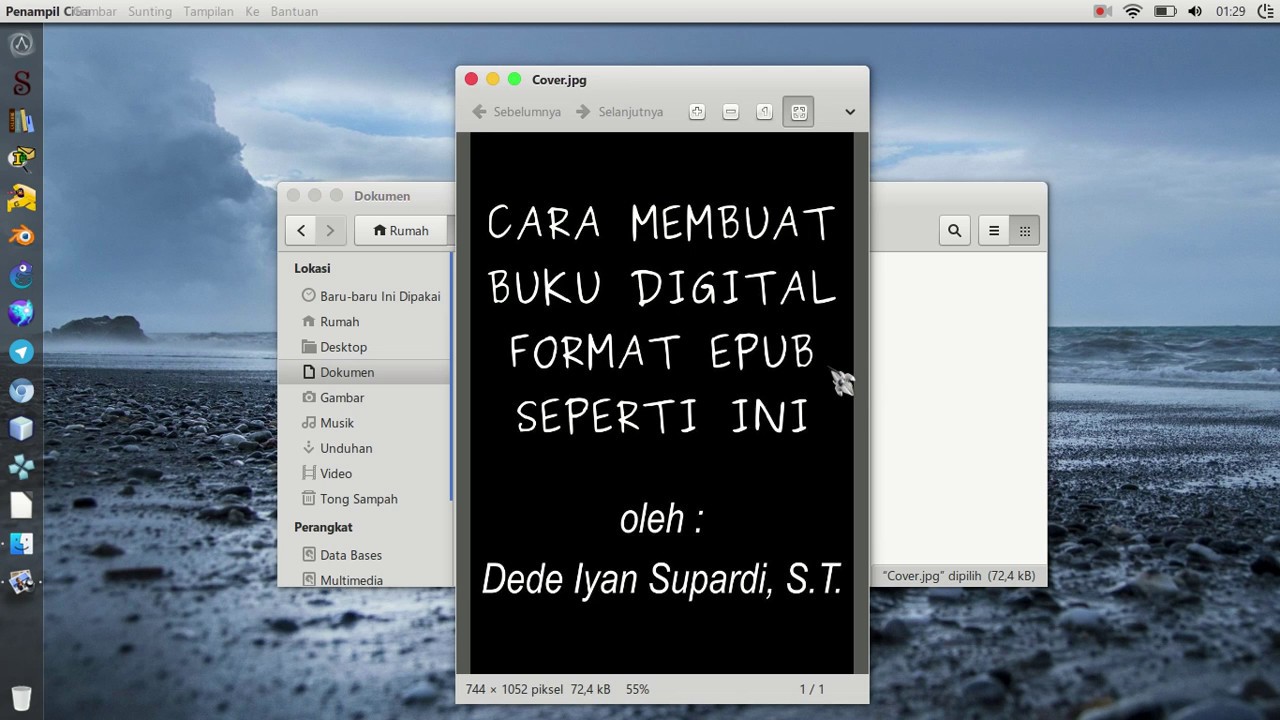Open the Ke menu
Image resolution: width=1280 pixels, height=720 pixels.
[x=252, y=11]
